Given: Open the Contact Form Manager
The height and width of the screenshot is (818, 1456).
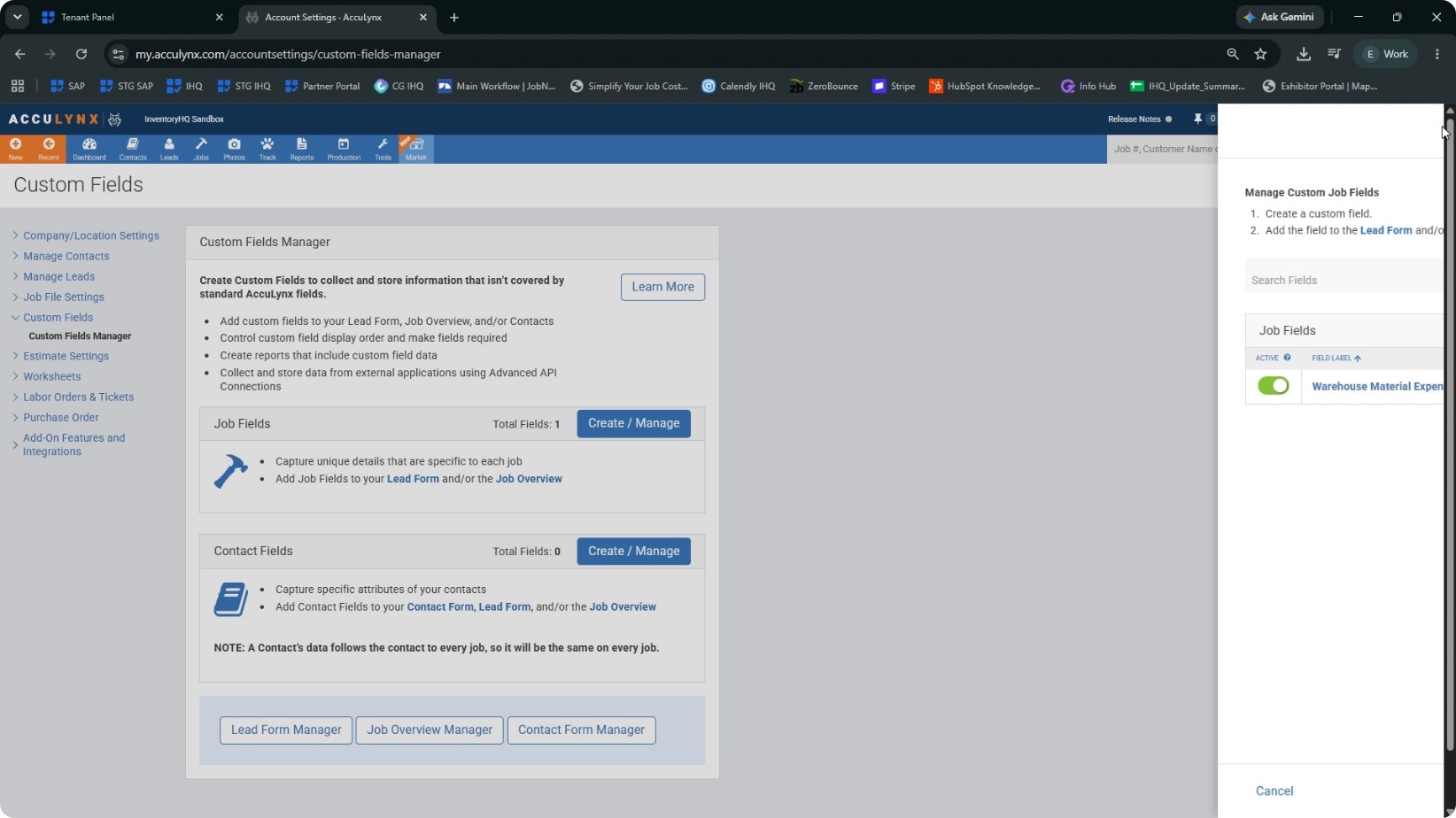Looking at the screenshot, I should 581,730.
